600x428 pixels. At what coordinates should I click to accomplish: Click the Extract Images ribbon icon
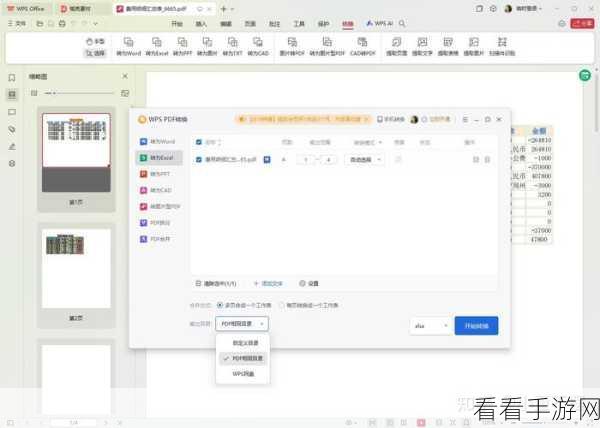[x=474, y=46]
